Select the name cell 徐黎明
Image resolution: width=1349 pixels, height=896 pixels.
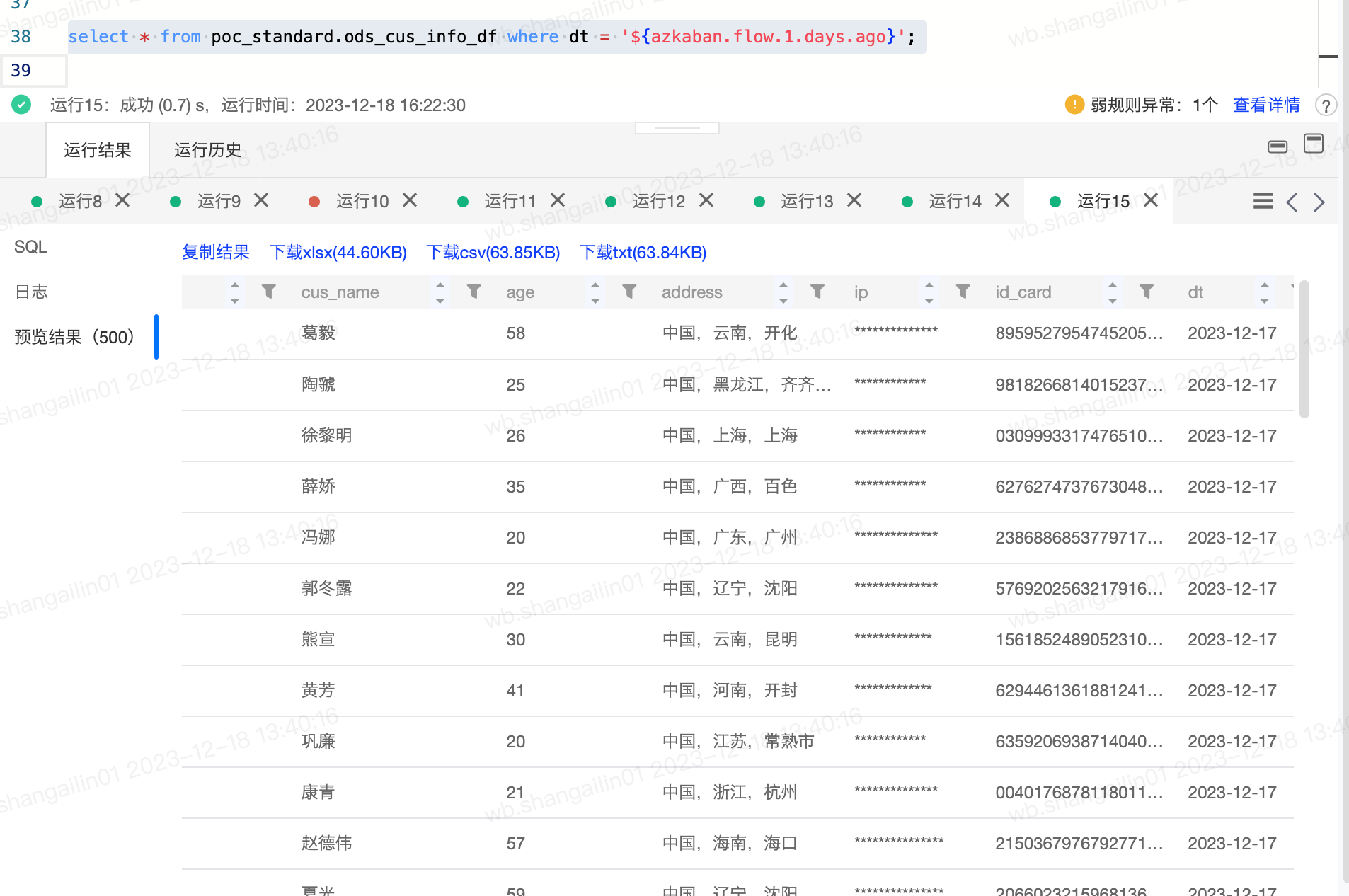point(327,436)
